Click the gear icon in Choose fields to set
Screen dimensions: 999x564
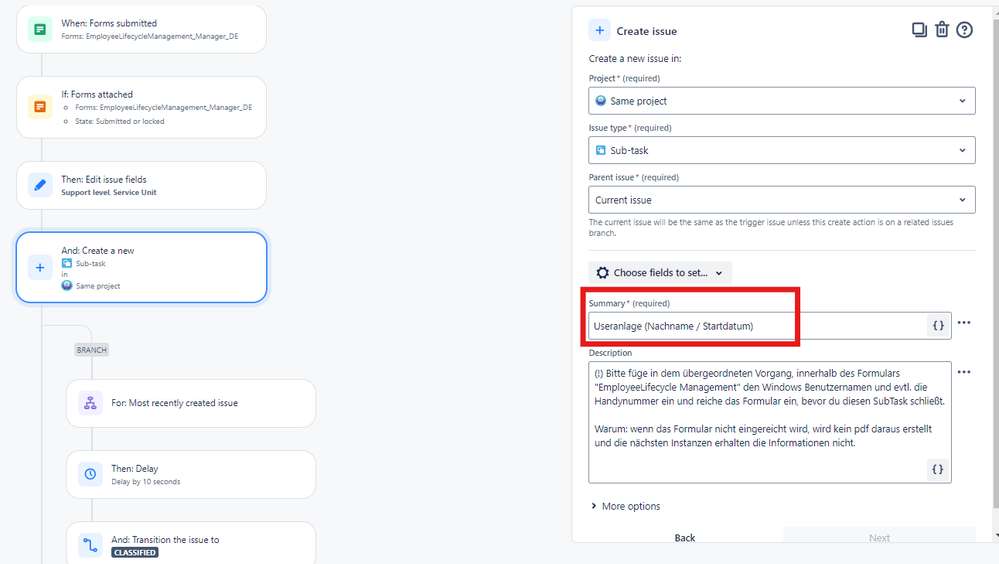click(x=602, y=273)
